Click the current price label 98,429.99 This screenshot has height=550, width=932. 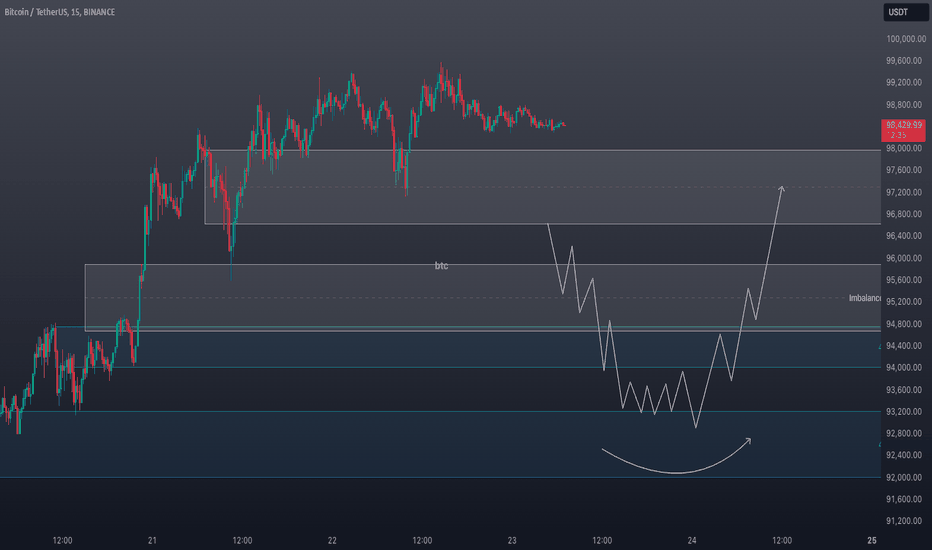[x=903, y=130]
